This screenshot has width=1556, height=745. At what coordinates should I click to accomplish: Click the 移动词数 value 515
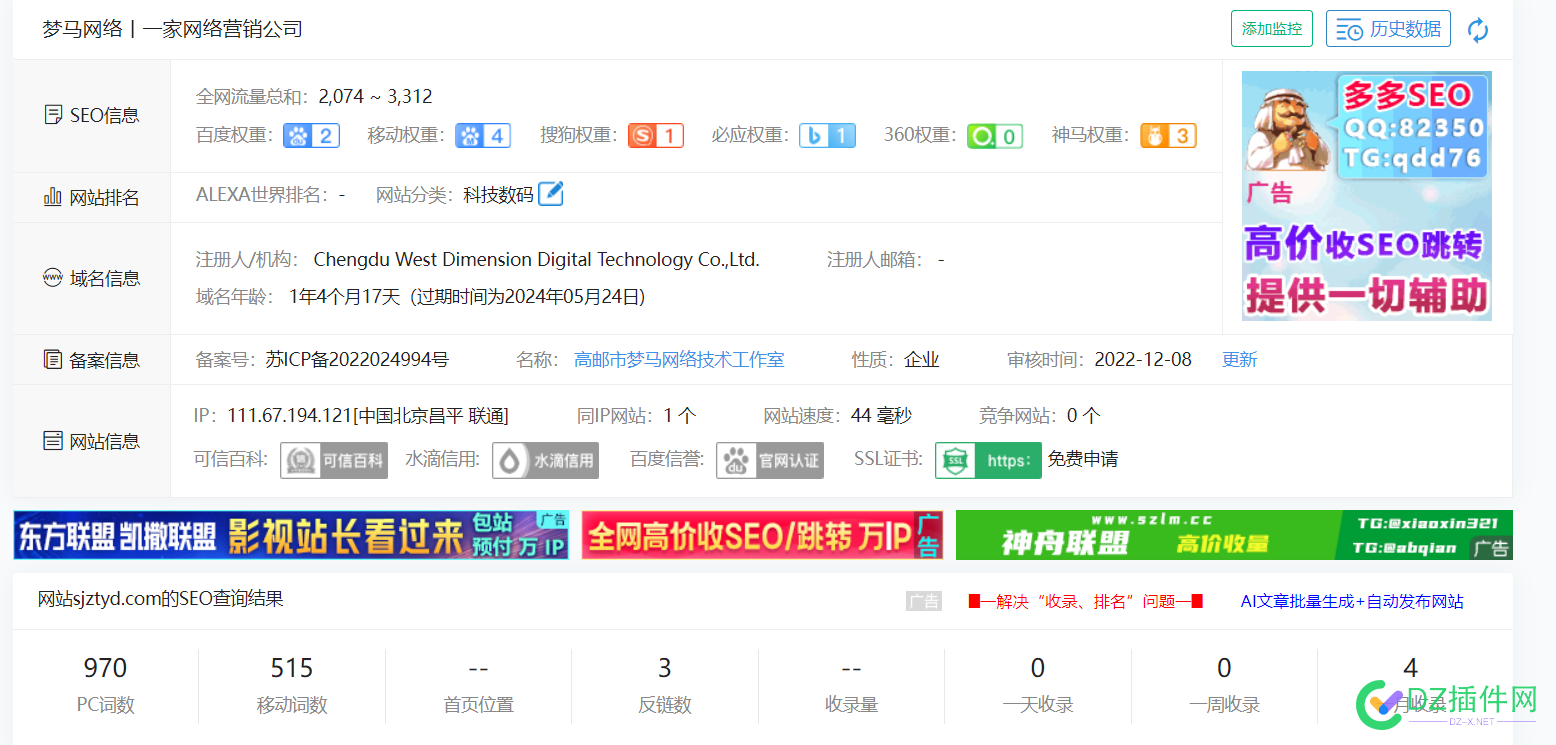pyautogui.click(x=292, y=668)
